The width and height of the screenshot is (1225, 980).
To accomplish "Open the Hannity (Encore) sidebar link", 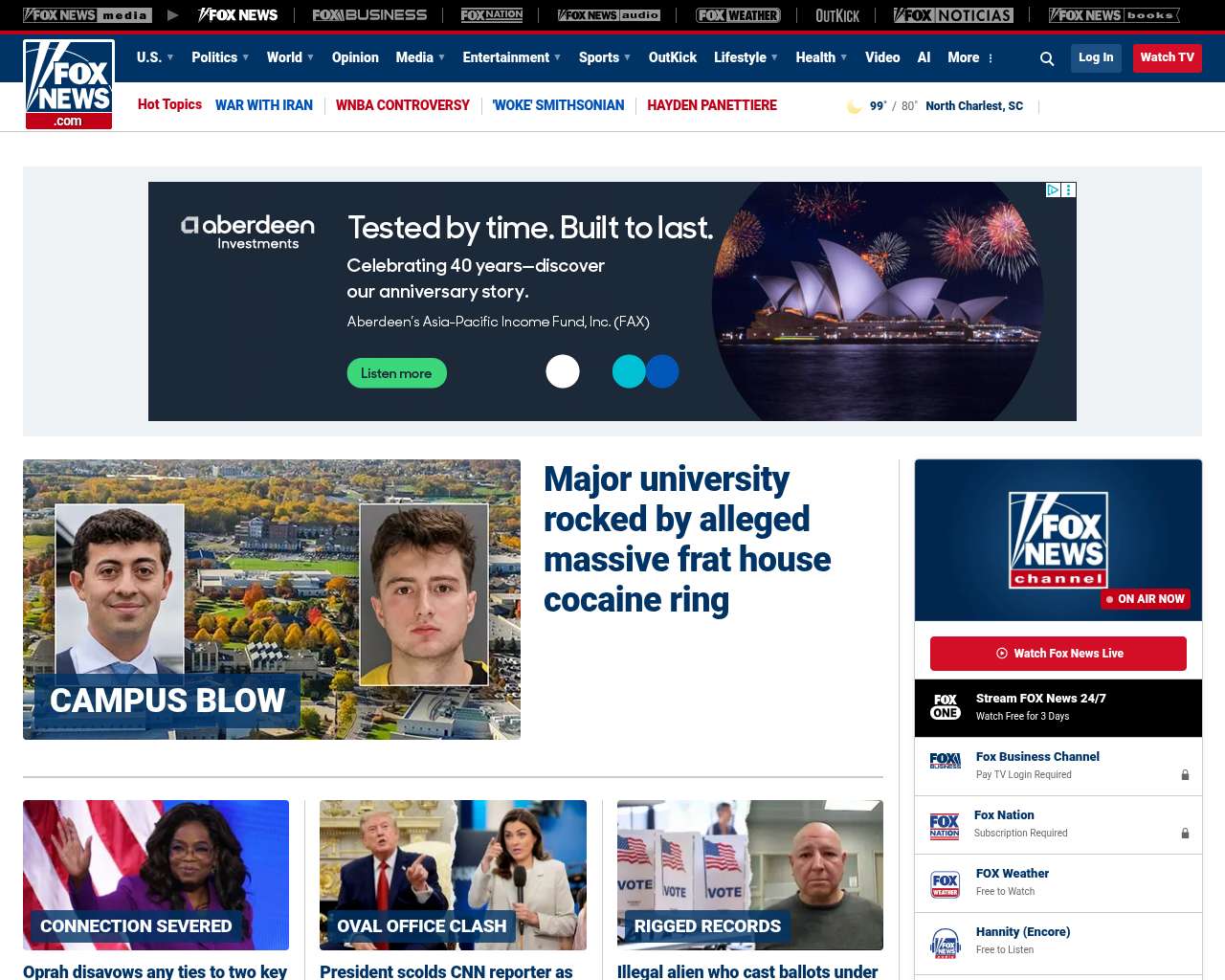I will coord(1023,932).
